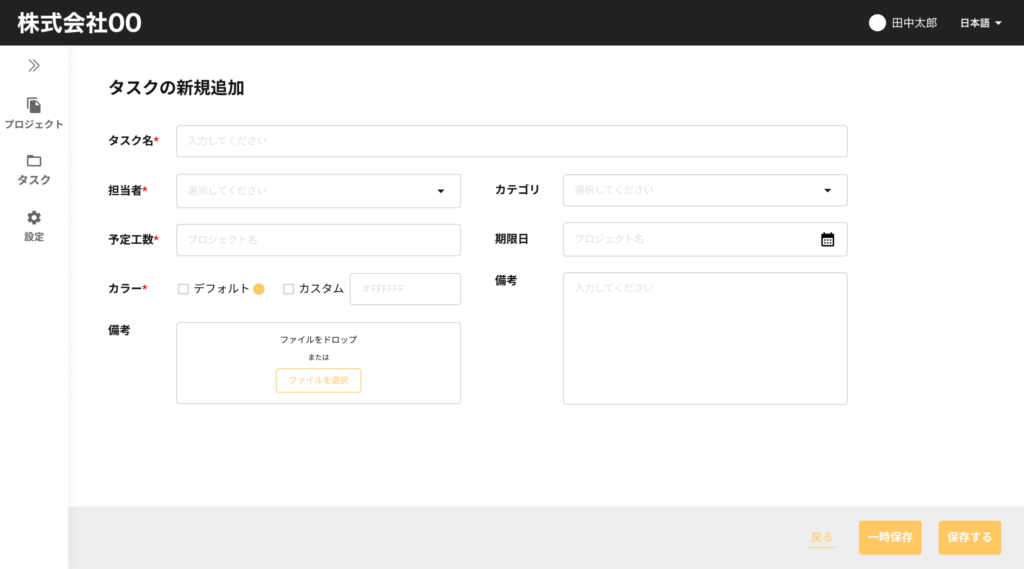This screenshot has height=569, width=1024.
Task: Focus the custom color hex #FFFFFF field
Action: (x=405, y=289)
